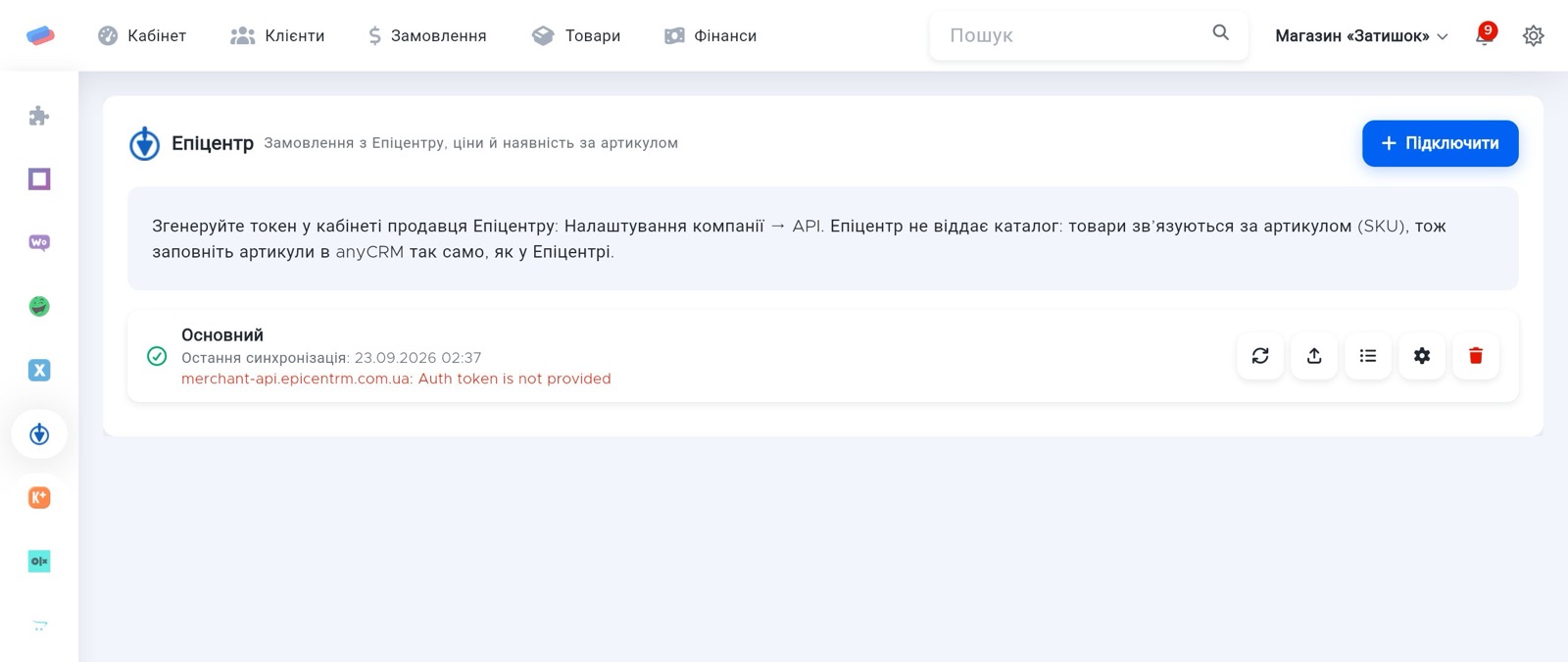Open the purple square integration in sidebar
The image size is (1568, 662).
[39, 179]
